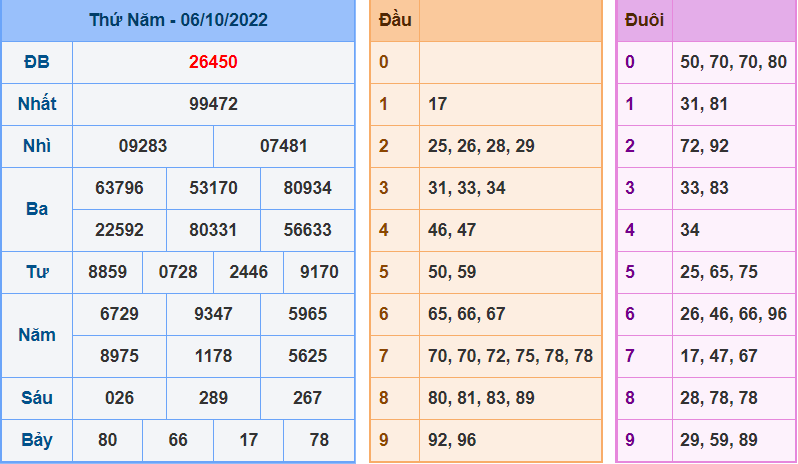This screenshot has width=798, height=464.
Task: Select third prize number 56633
Action: click(307, 230)
